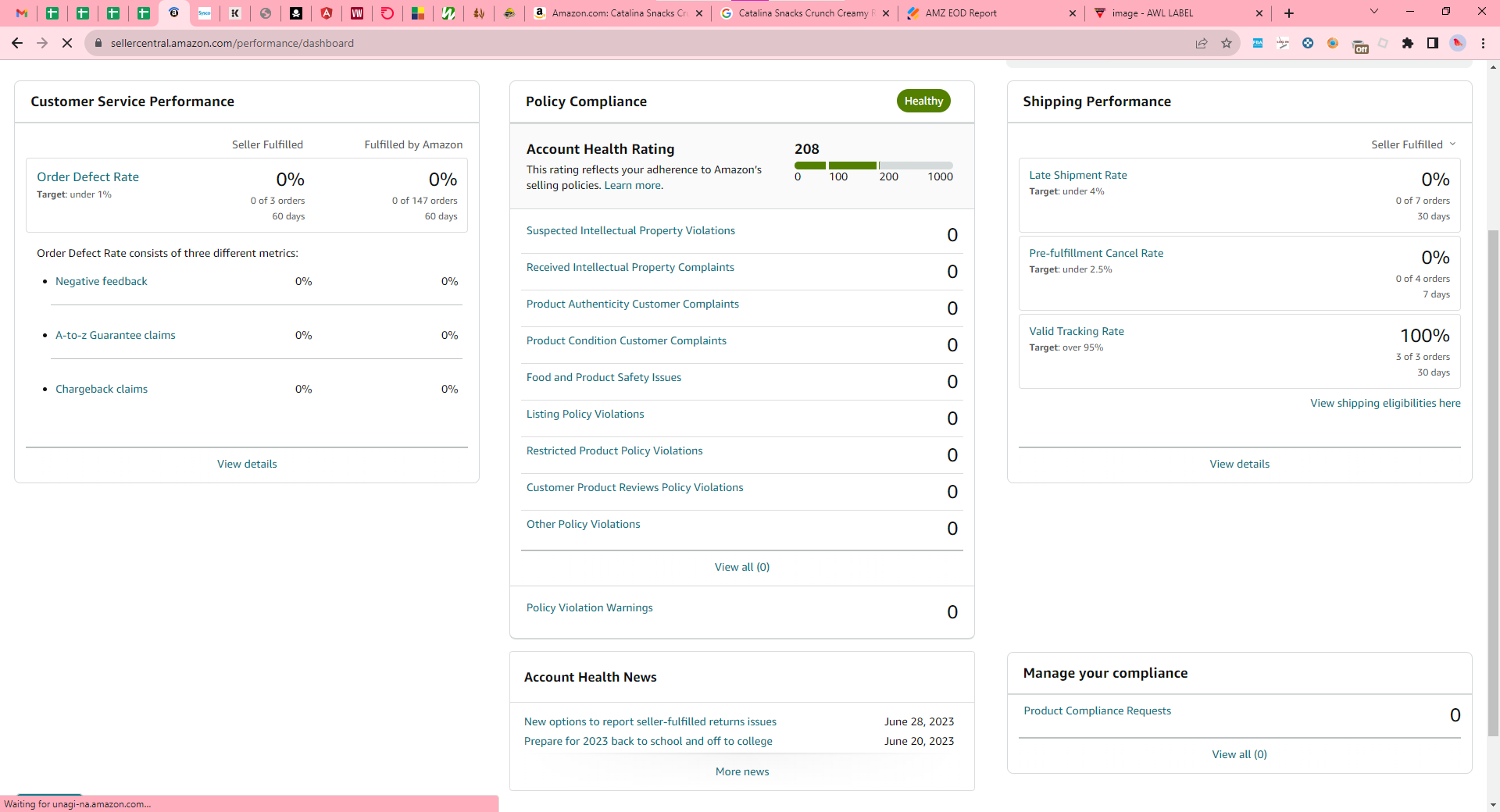Stop loading the page

point(67,43)
